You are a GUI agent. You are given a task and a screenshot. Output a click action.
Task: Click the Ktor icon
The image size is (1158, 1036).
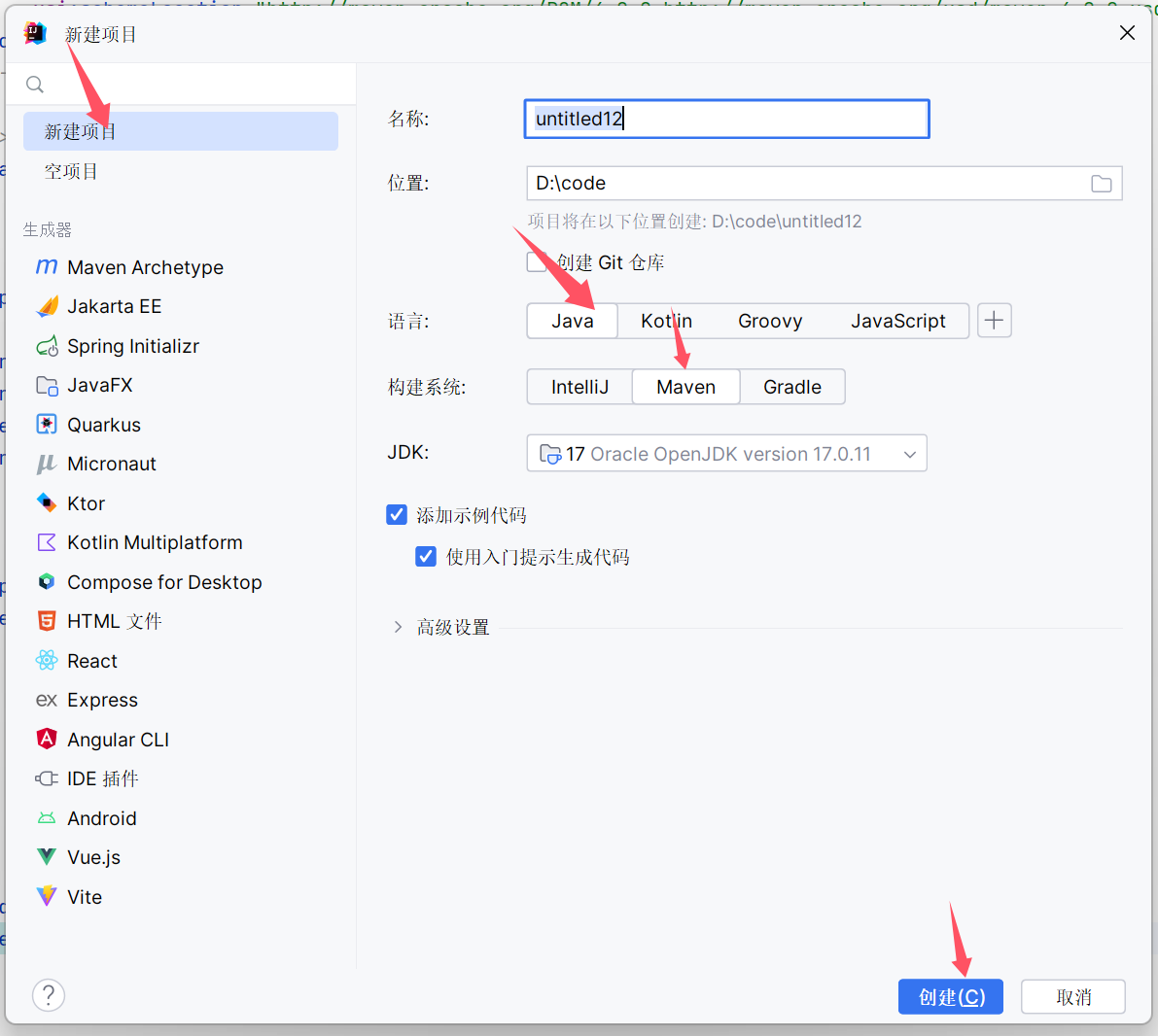[x=47, y=502]
